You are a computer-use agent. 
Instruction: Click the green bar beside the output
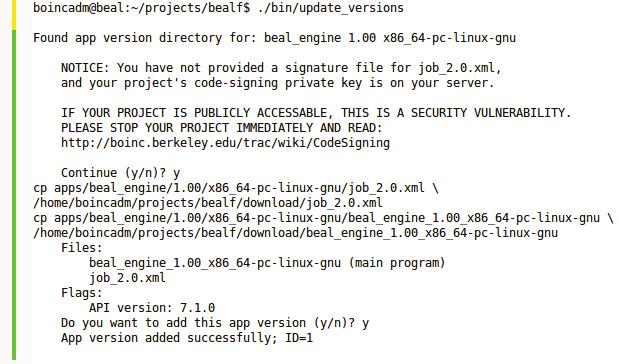14,195
